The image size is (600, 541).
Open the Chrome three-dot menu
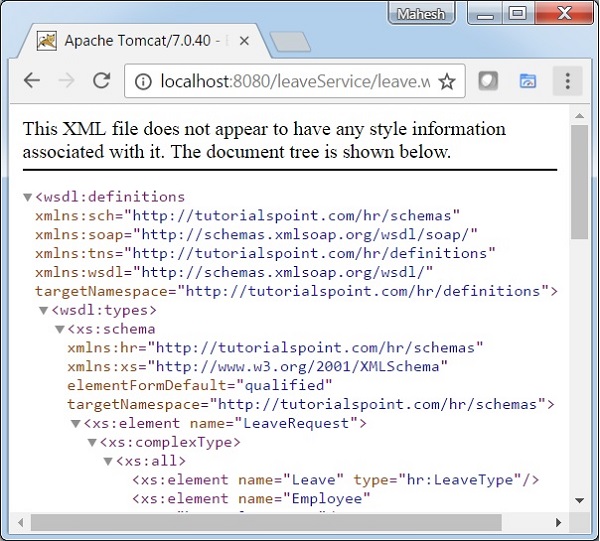(x=567, y=81)
